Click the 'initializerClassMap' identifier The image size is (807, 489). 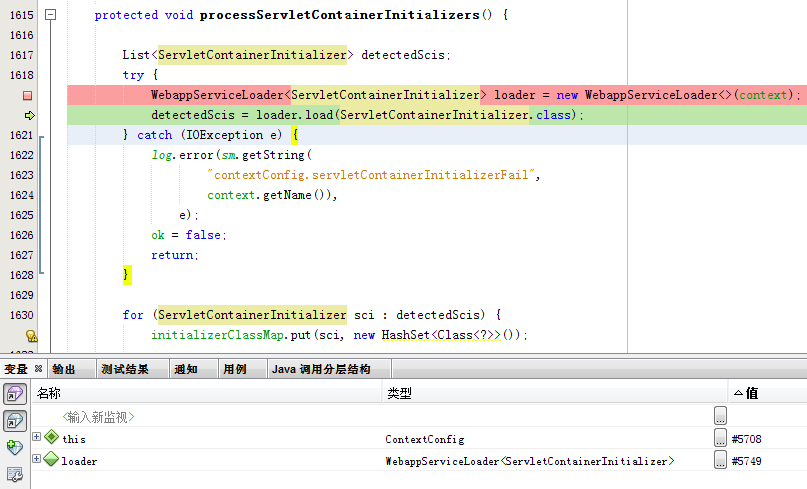point(217,335)
